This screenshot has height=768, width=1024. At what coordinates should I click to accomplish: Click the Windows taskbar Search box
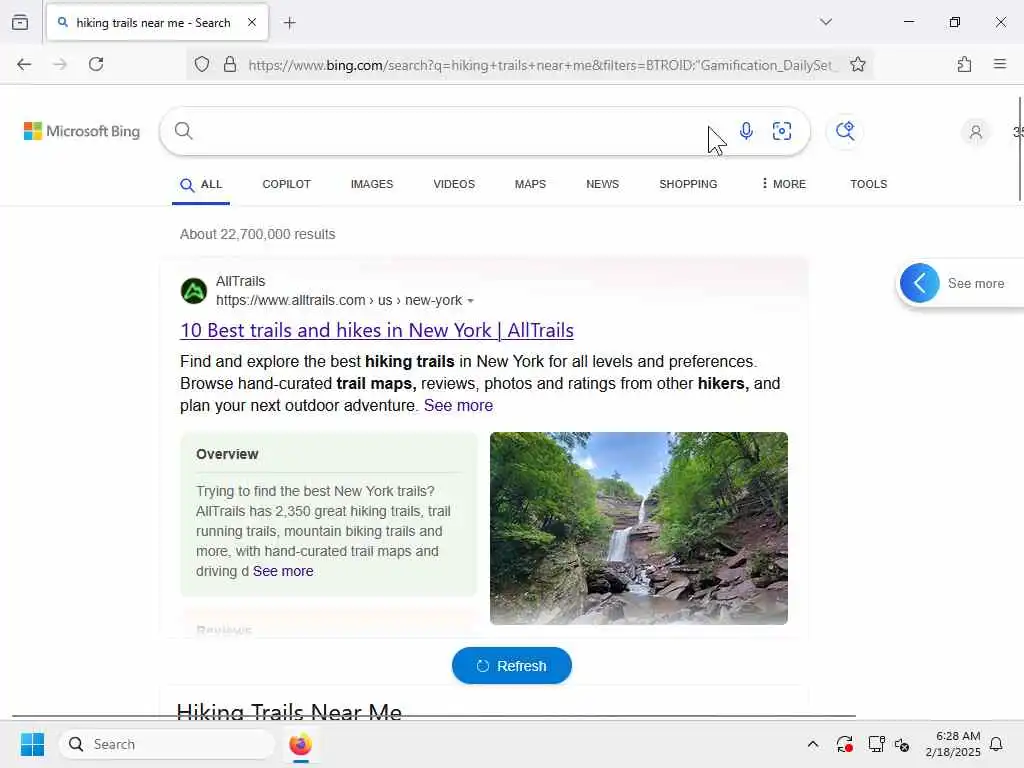[167, 744]
